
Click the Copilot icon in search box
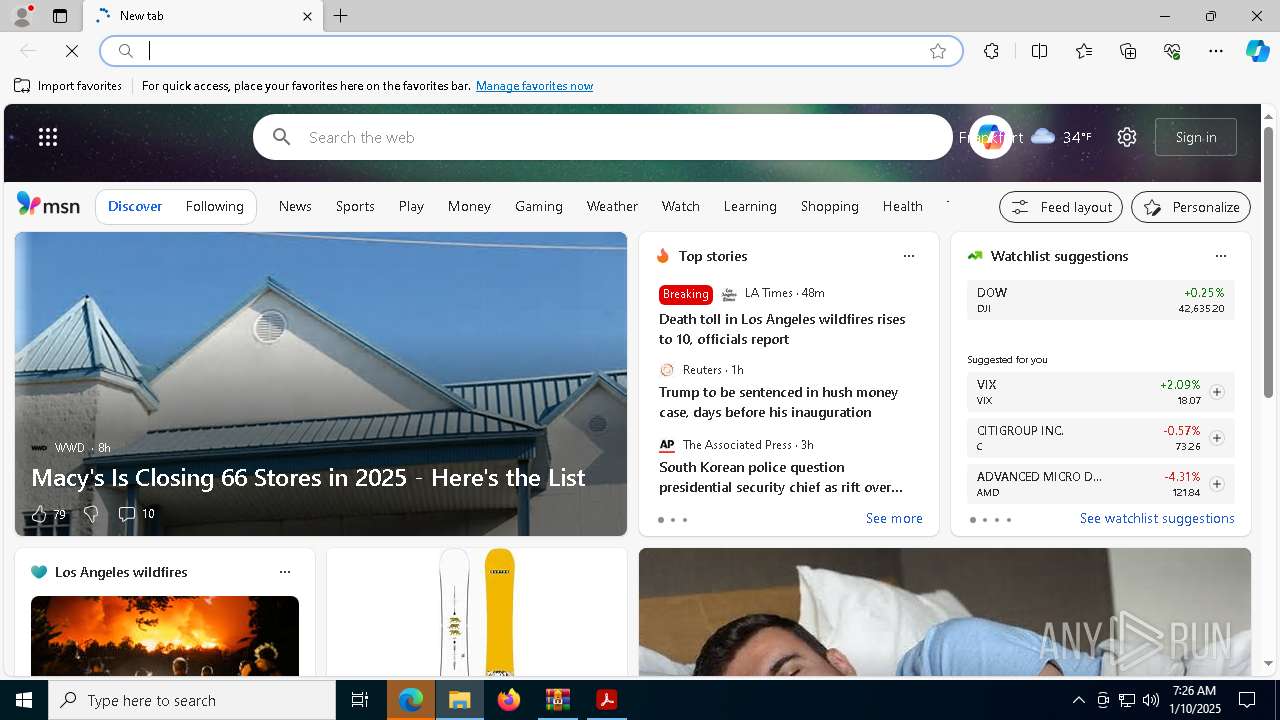click(x=990, y=137)
